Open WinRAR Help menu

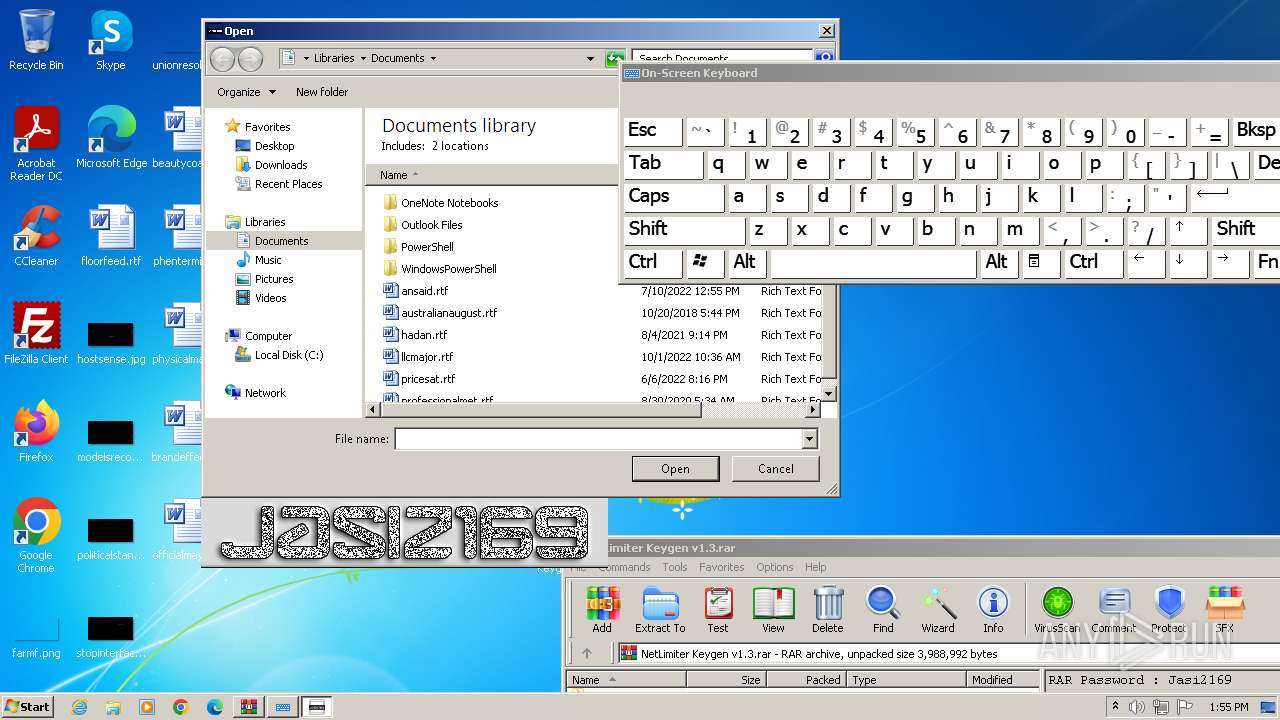click(816, 567)
